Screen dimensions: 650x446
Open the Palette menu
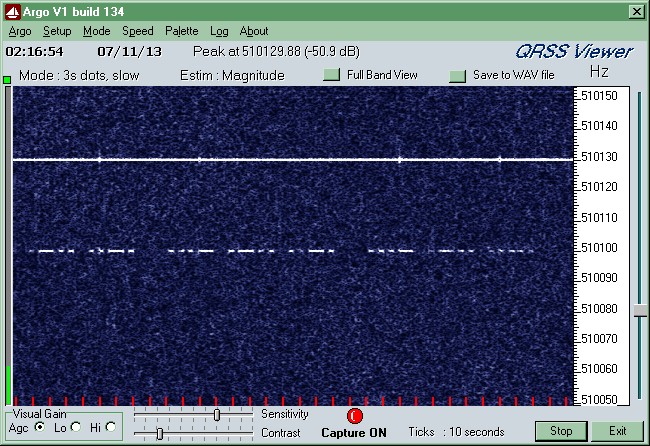tap(181, 31)
